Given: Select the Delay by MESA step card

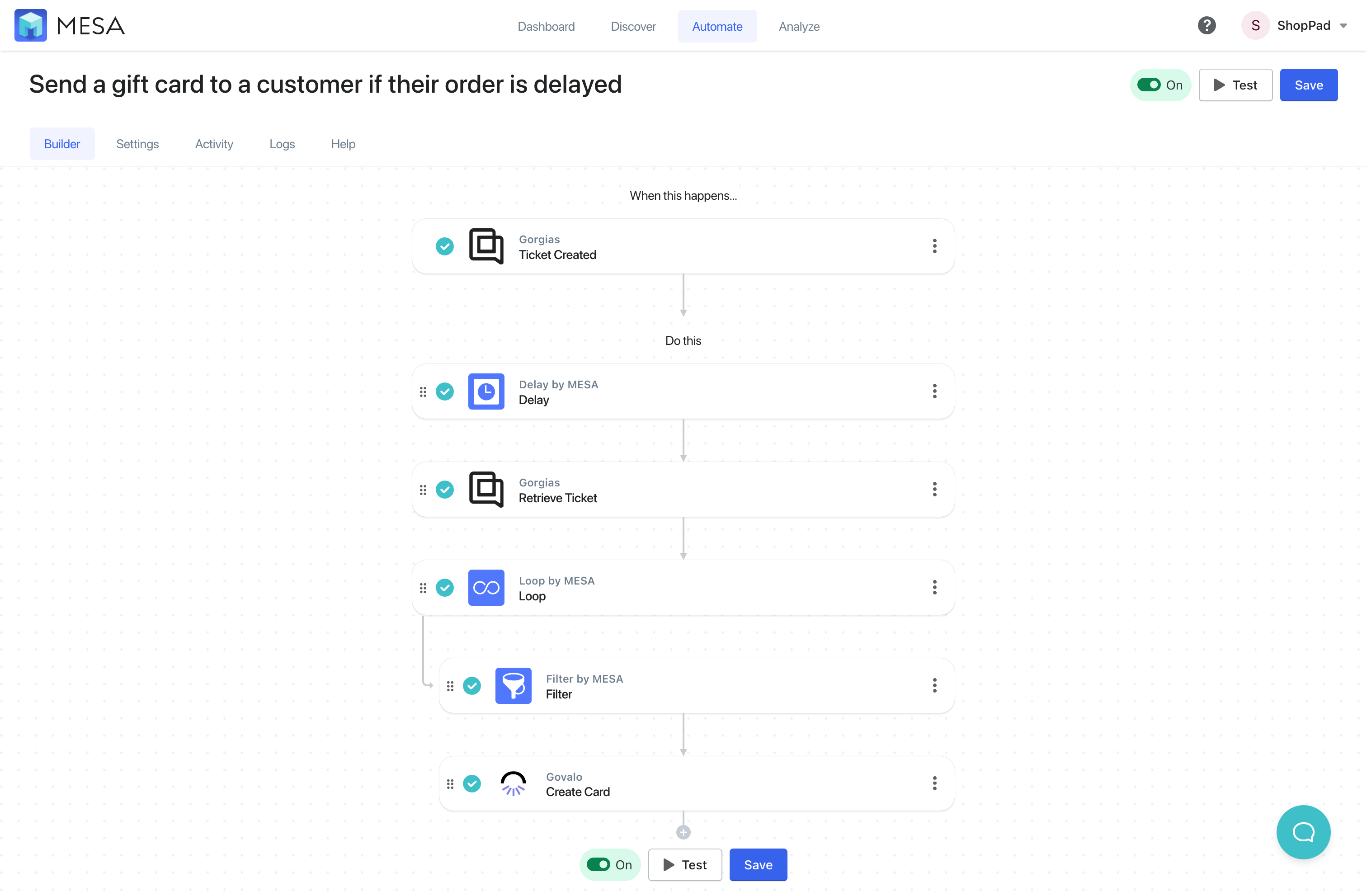Looking at the screenshot, I should tap(683, 391).
